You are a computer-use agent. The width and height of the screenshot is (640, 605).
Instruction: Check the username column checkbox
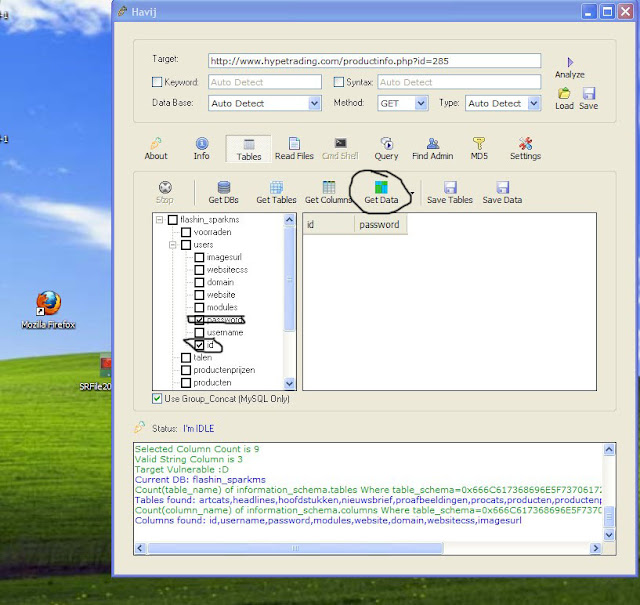point(199,332)
